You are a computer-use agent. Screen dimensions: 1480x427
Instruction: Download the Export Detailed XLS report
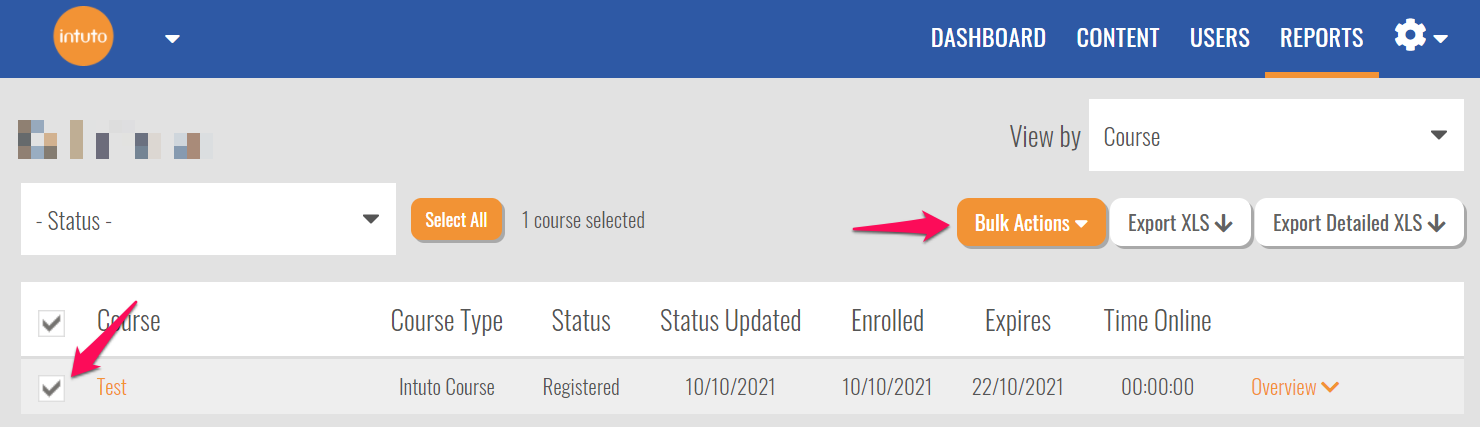[x=1359, y=223]
